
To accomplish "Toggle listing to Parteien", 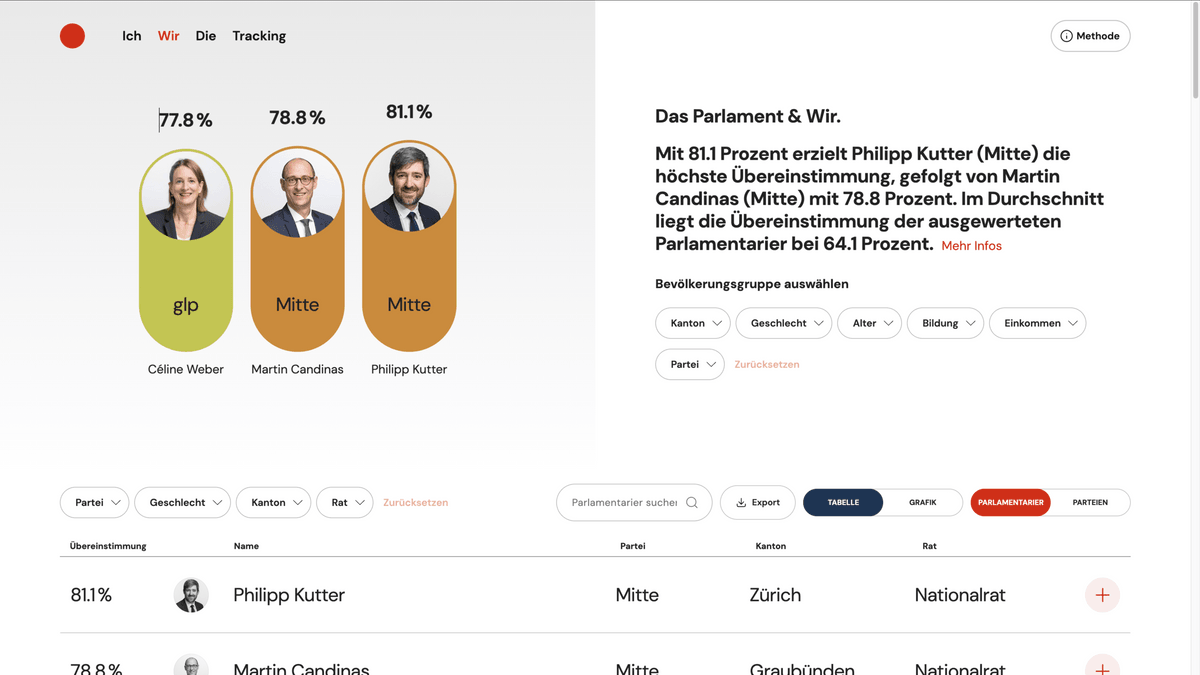I will point(1090,503).
